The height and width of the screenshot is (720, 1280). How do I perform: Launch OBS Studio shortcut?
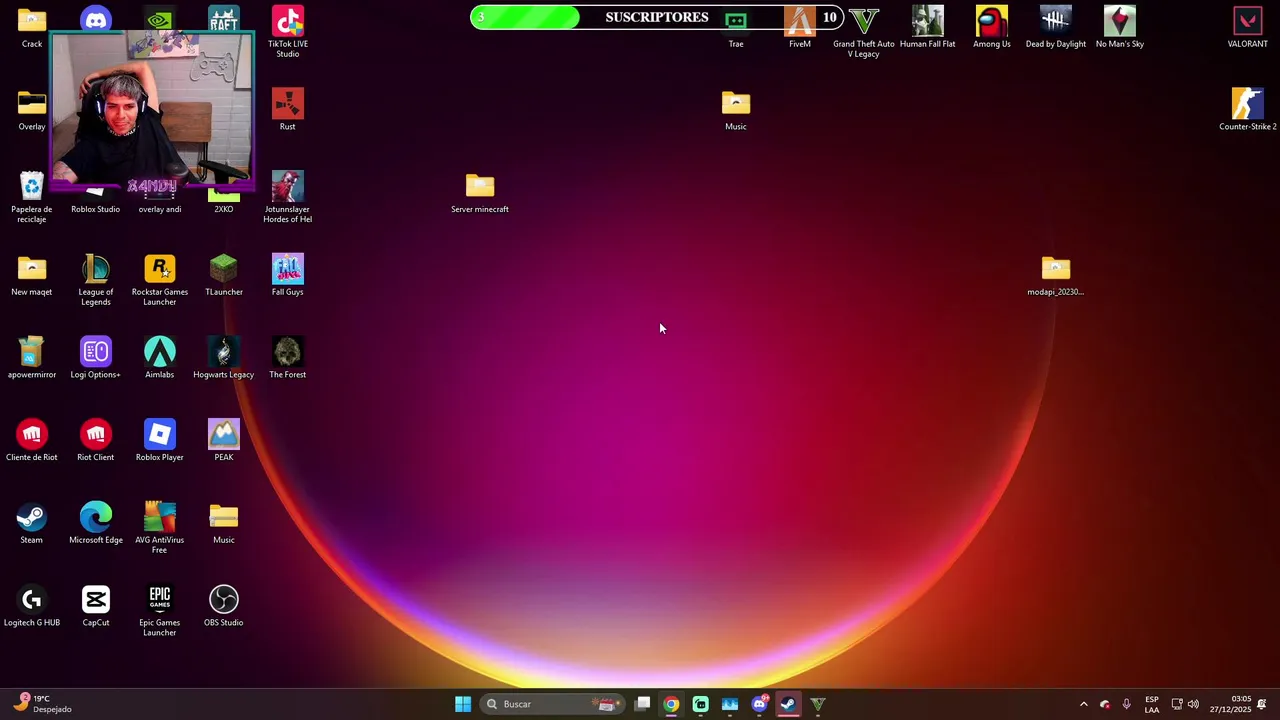pyautogui.click(x=224, y=606)
